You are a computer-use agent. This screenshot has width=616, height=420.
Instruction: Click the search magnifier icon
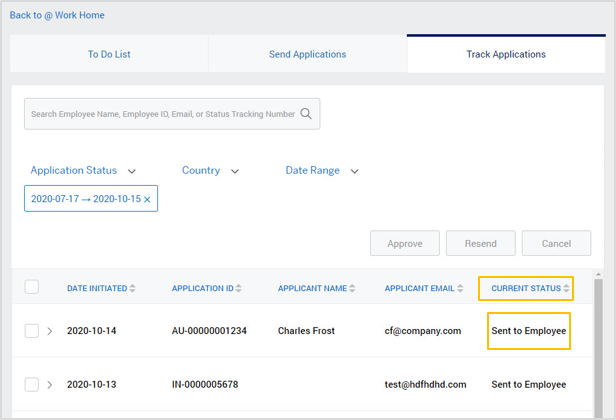tap(307, 114)
